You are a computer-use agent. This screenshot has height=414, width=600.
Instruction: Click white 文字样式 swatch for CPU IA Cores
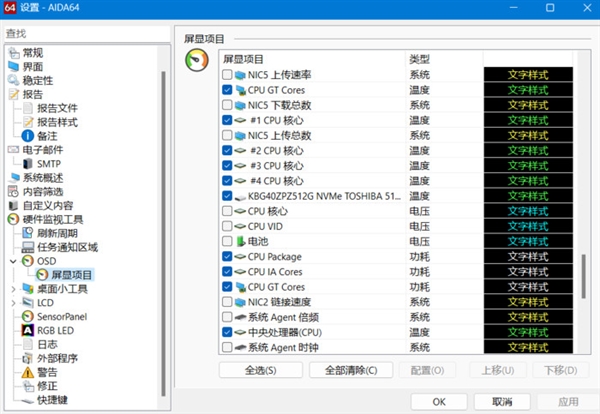[528, 272]
